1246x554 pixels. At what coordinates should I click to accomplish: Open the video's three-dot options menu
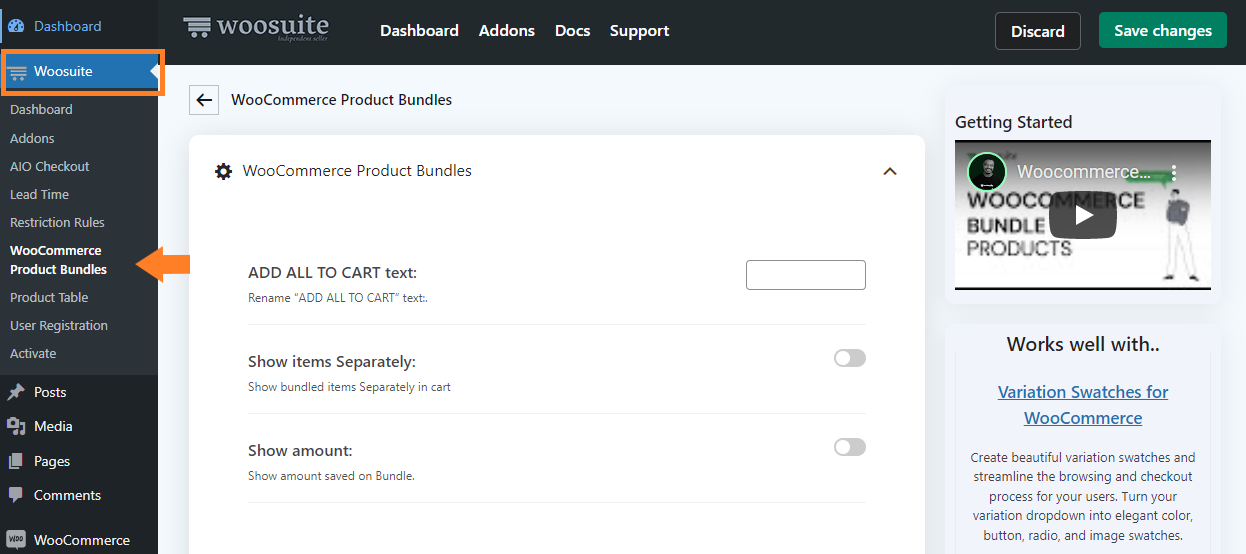pyautogui.click(x=1175, y=173)
